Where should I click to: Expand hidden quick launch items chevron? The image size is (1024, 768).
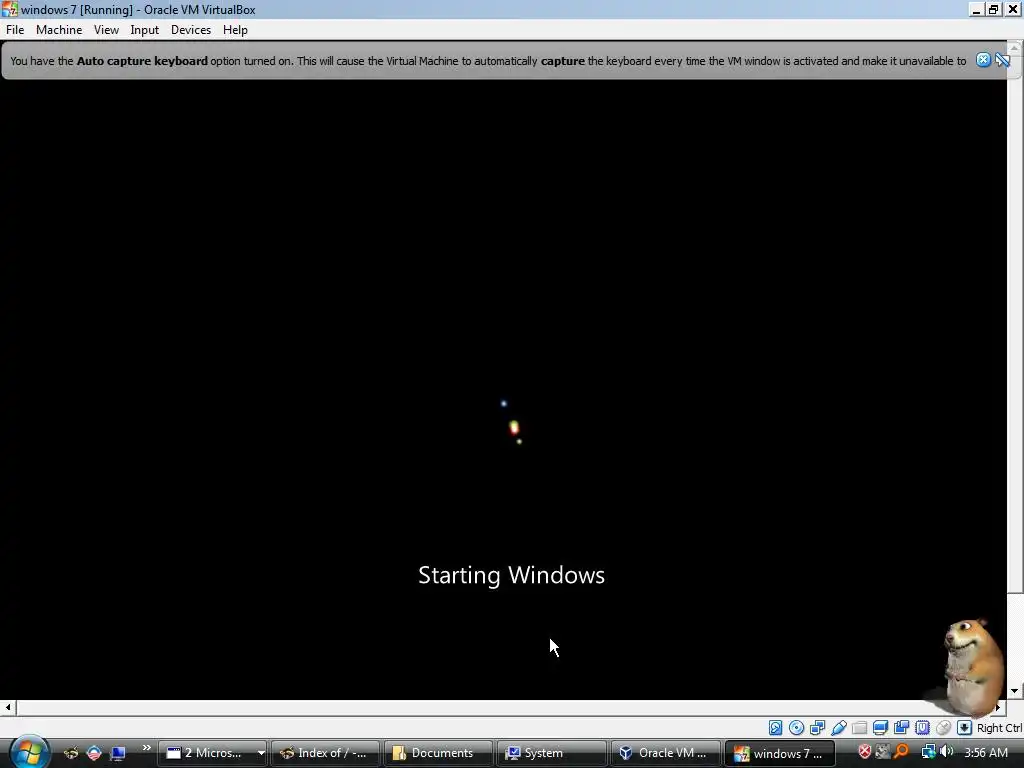click(146, 748)
